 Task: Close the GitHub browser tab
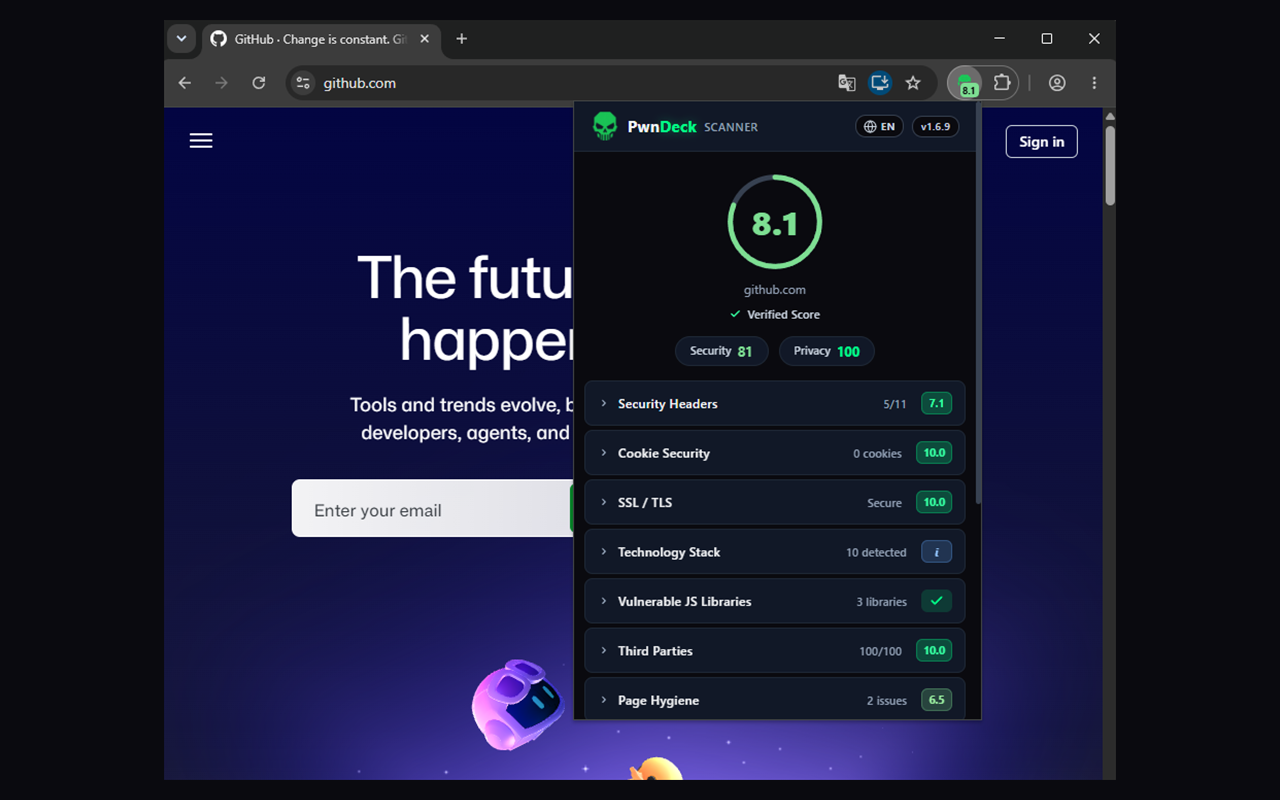[425, 39]
